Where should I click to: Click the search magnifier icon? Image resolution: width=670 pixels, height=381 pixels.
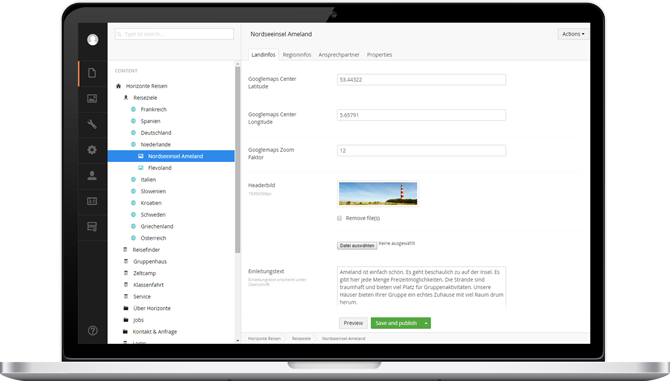point(119,34)
